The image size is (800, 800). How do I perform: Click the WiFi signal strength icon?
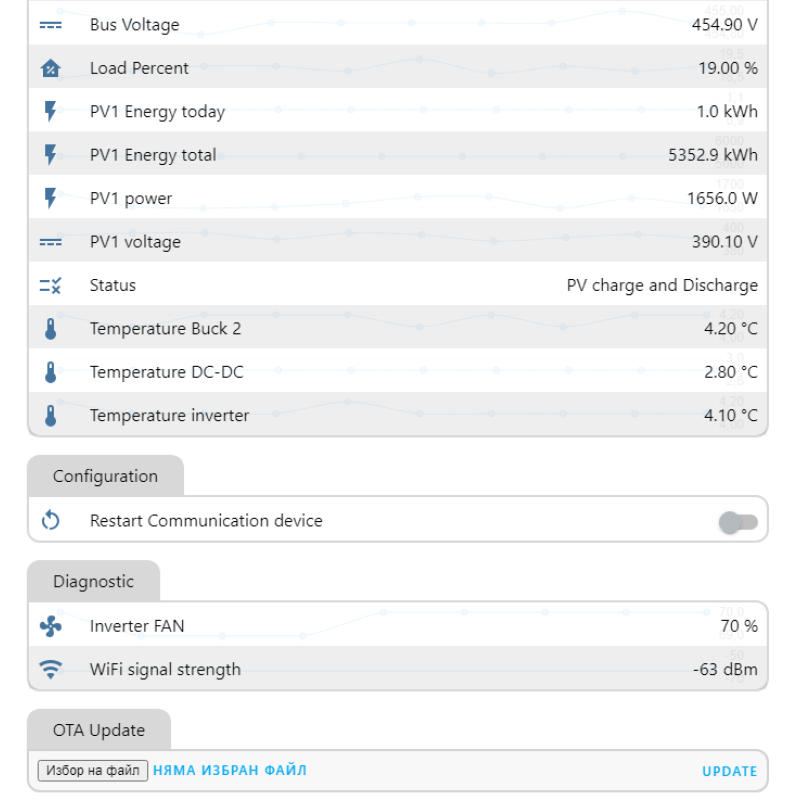(x=50, y=669)
